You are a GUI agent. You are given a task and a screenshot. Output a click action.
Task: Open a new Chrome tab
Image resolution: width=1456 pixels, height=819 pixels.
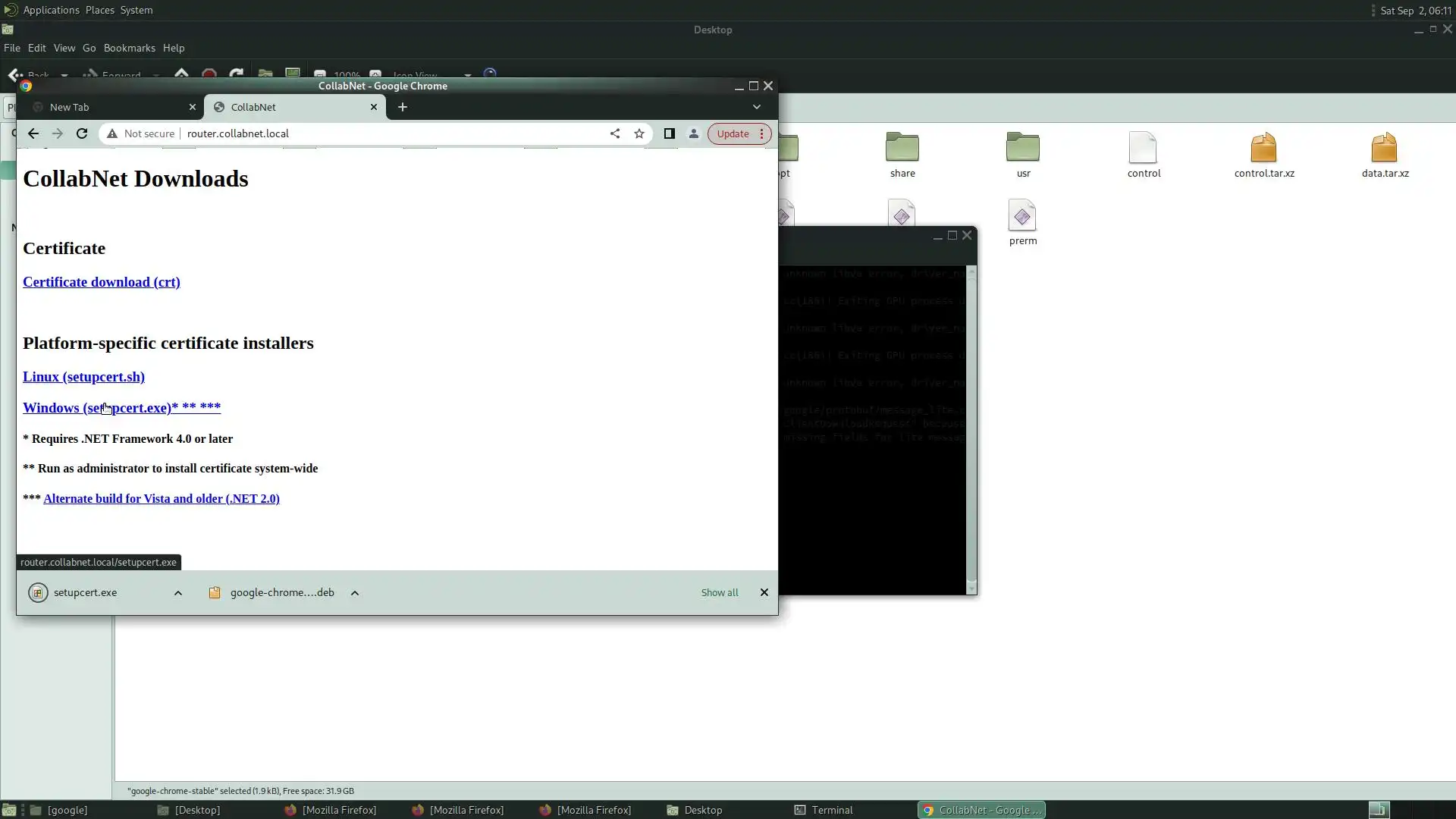click(403, 107)
